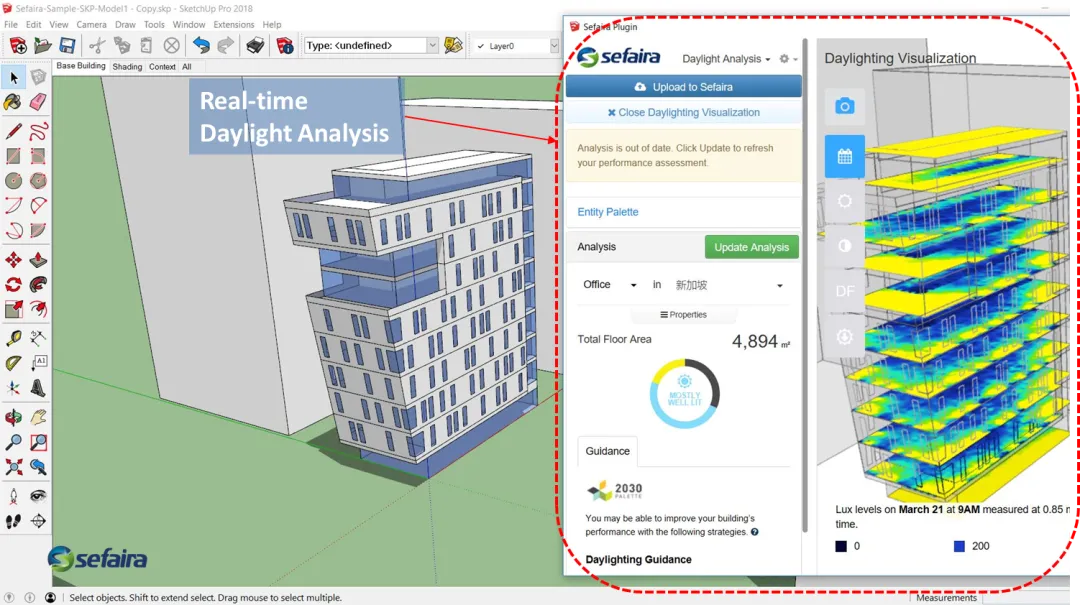Open the Daylight Analysis dropdown
Screen dimensions: 1080x605
pos(726,59)
